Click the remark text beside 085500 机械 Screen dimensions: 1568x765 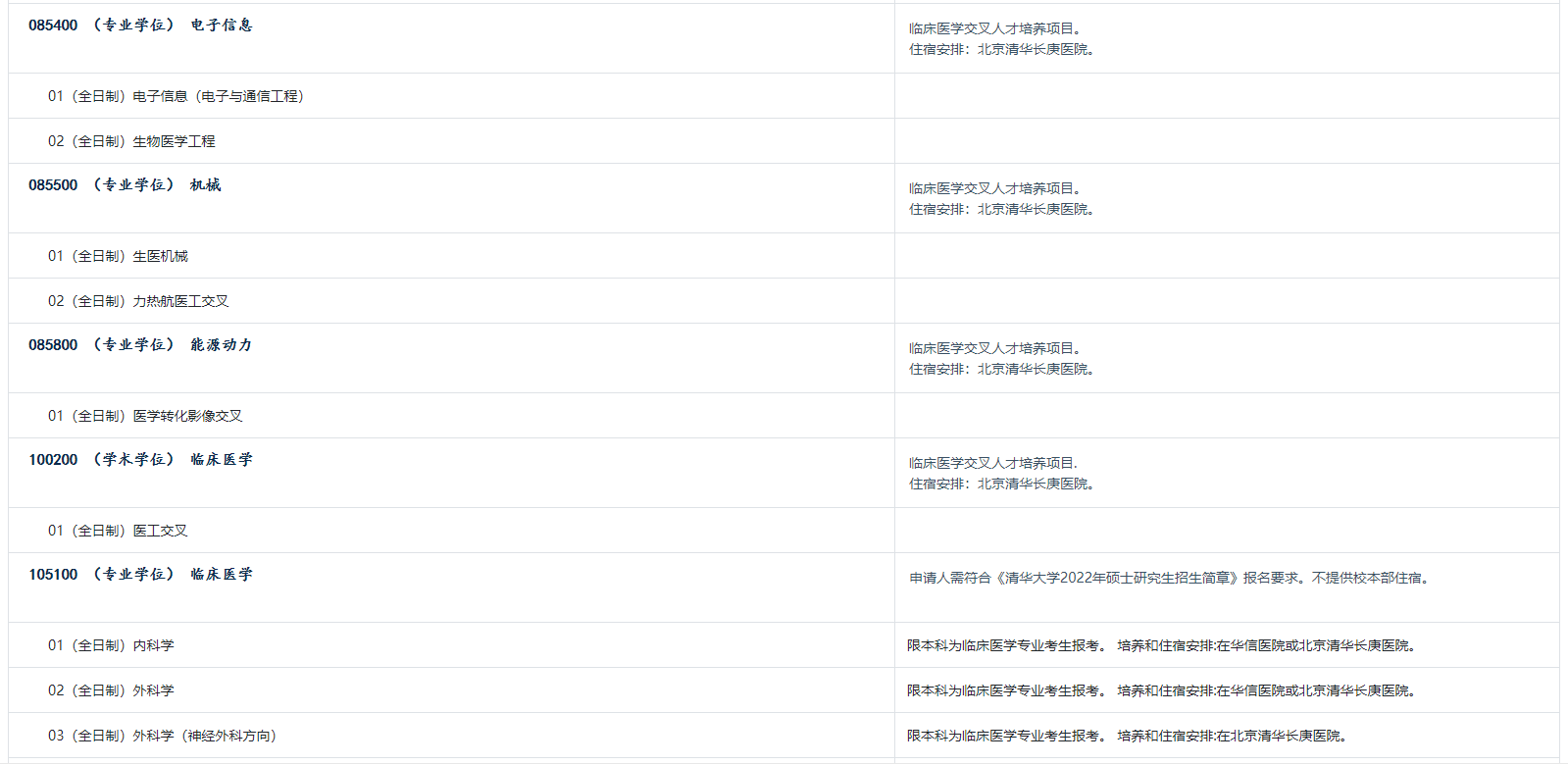1001,199
